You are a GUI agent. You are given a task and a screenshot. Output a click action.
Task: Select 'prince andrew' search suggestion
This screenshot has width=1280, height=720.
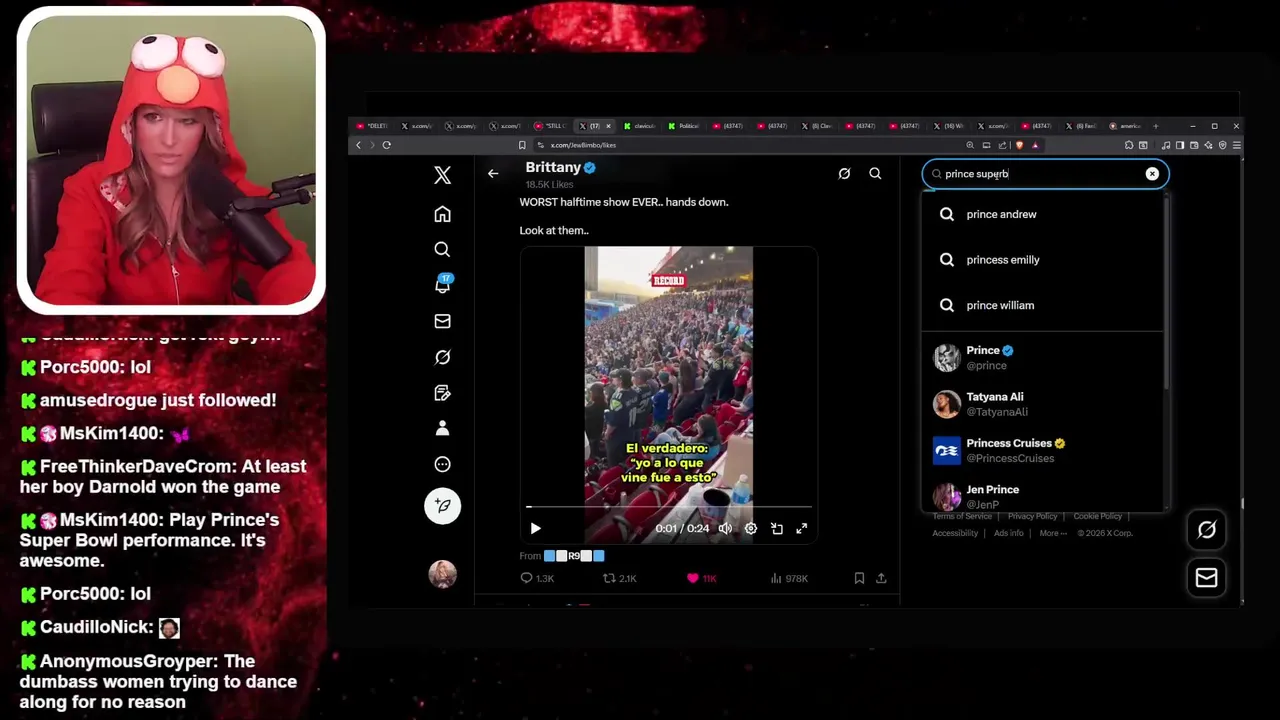pyautogui.click(x=1042, y=214)
